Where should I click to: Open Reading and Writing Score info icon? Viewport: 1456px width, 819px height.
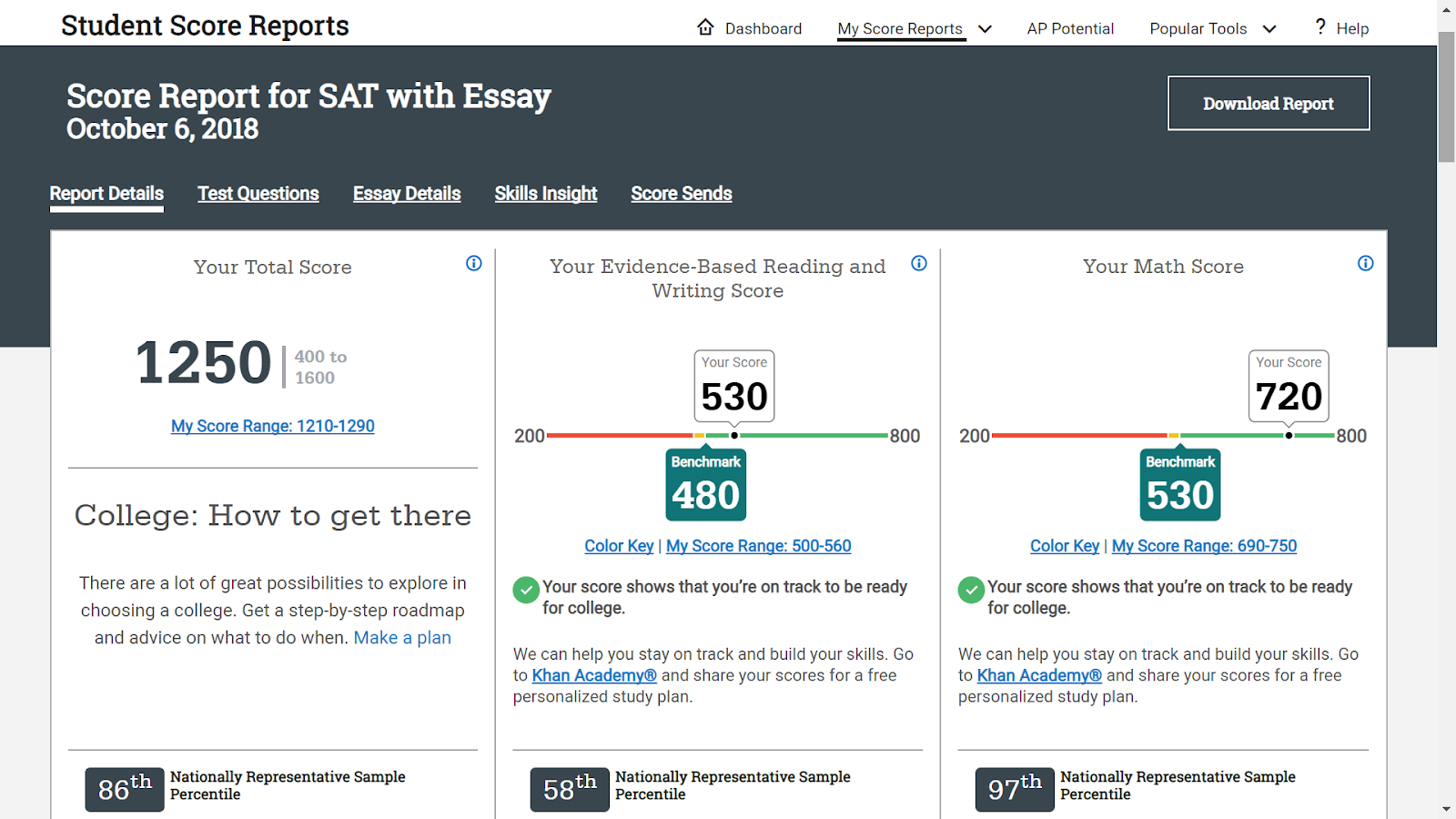pos(919,263)
